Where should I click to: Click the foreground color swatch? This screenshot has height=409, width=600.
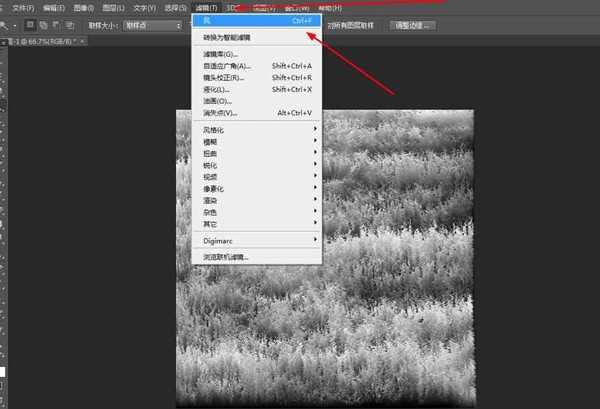(3, 372)
